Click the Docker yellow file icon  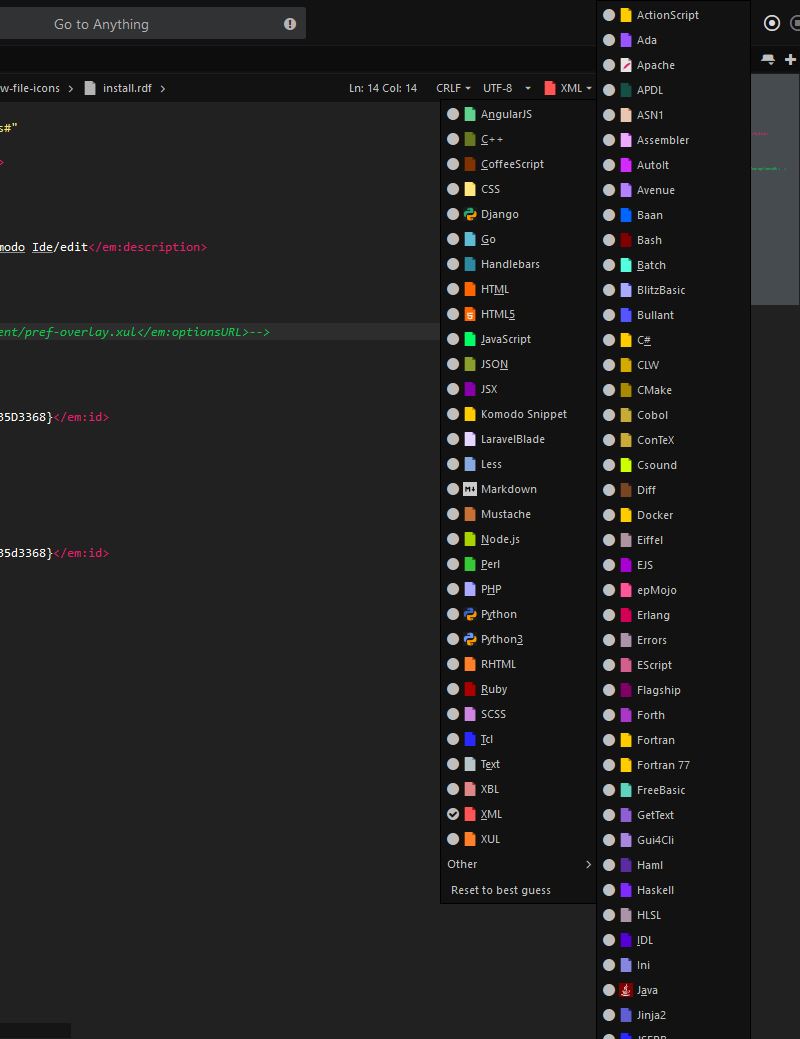click(x=626, y=515)
